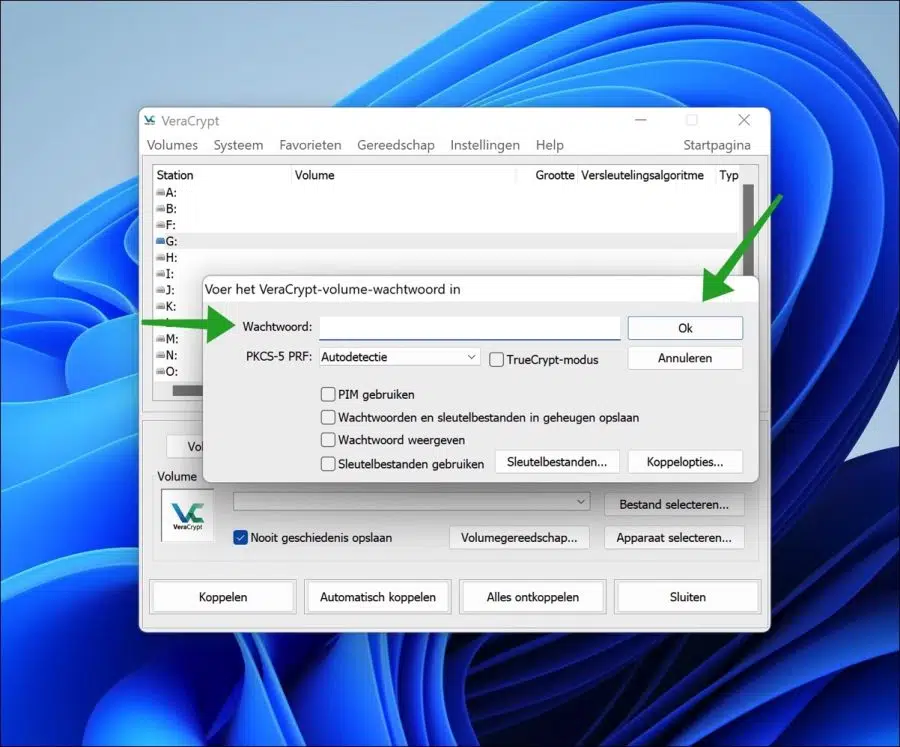Check the PIM gebruiken option
The width and height of the screenshot is (900, 747).
tap(328, 394)
